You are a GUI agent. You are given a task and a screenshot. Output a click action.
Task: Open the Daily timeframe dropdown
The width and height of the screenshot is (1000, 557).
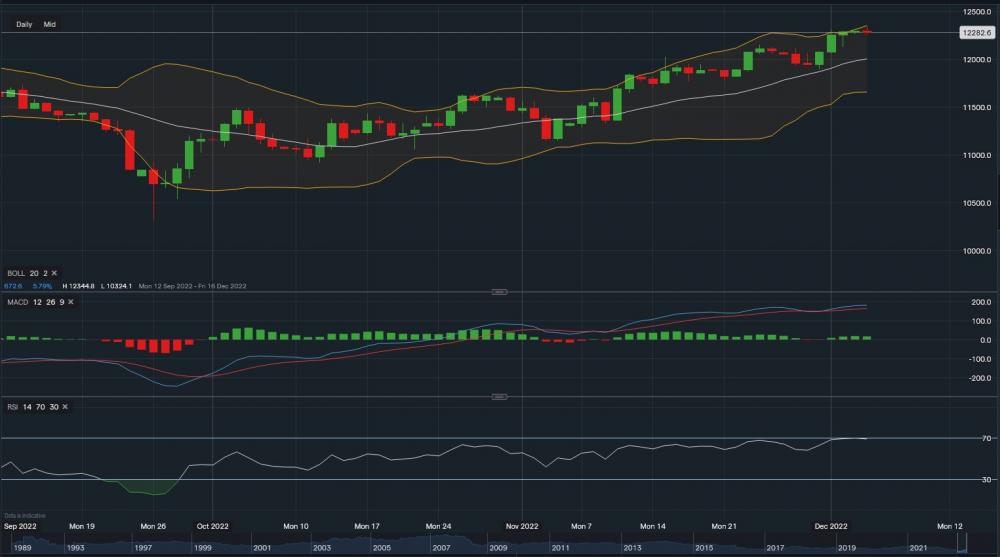coord(24,24)
